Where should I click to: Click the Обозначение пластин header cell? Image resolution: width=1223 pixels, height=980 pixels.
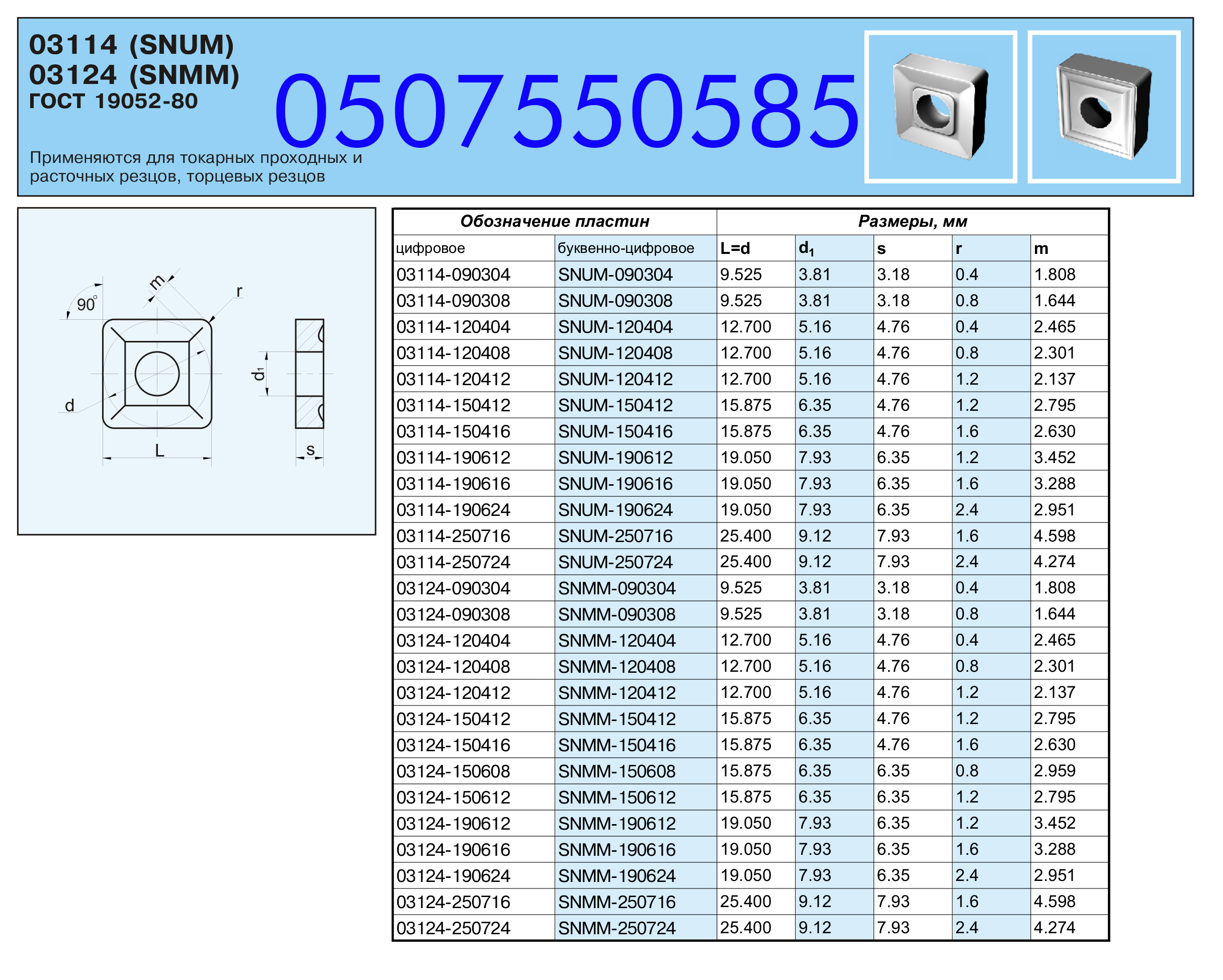[554, 221]
